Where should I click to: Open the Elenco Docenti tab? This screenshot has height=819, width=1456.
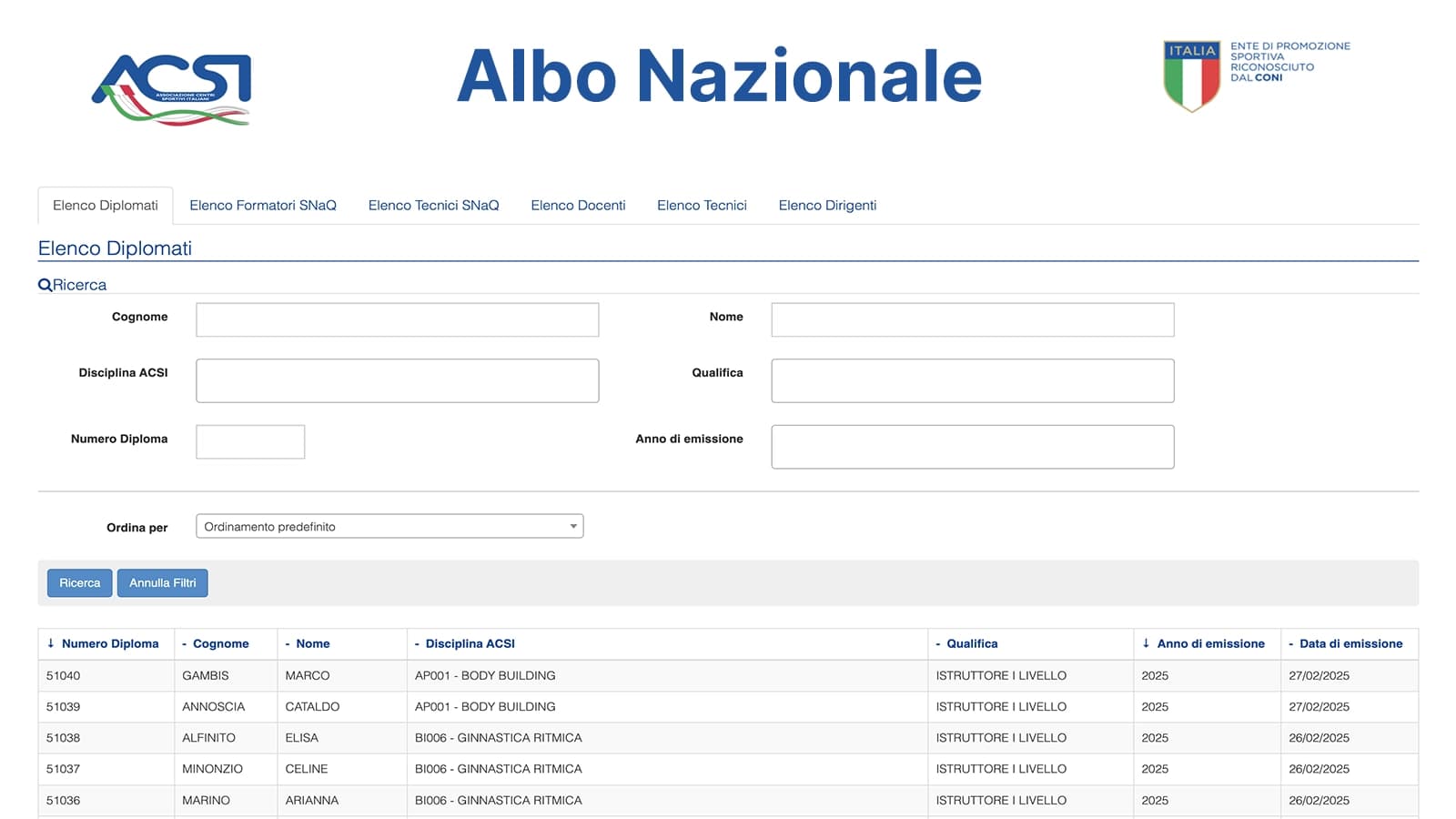(x=578, y=206)
